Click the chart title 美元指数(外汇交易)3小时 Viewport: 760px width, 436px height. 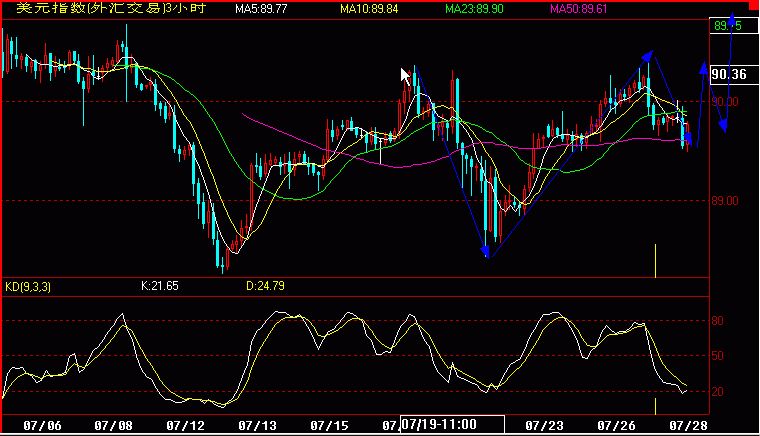(x=111, y=8)
